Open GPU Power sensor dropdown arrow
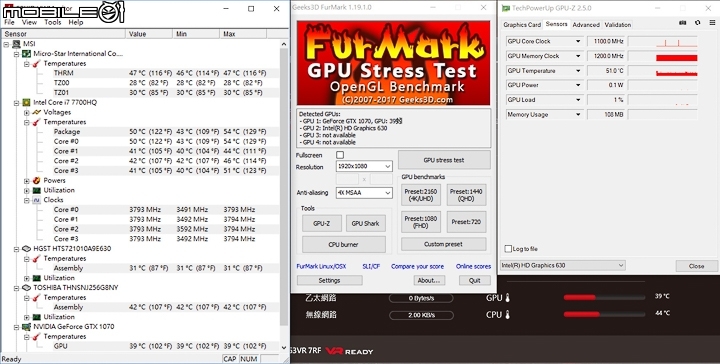 click(x=578, y=85)
